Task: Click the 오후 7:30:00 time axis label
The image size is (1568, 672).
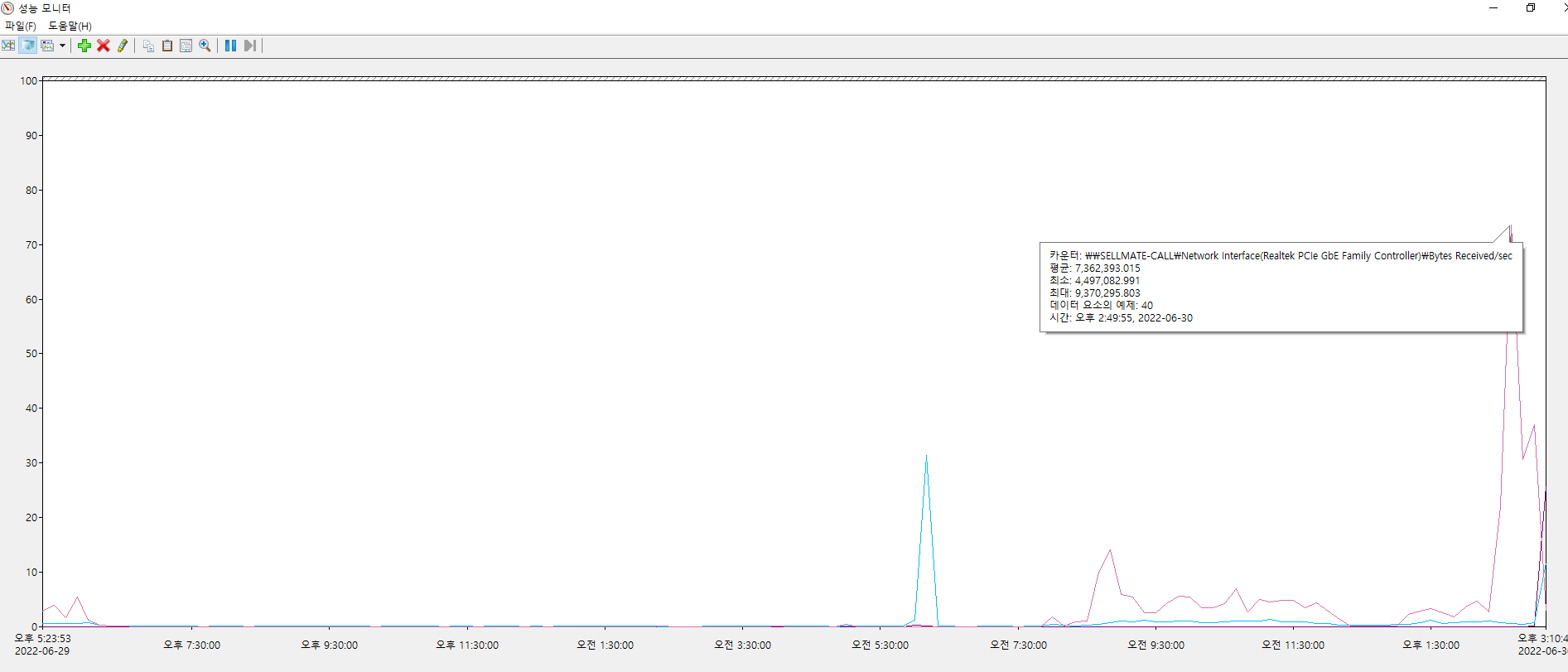Action: (x=191, y=645)
